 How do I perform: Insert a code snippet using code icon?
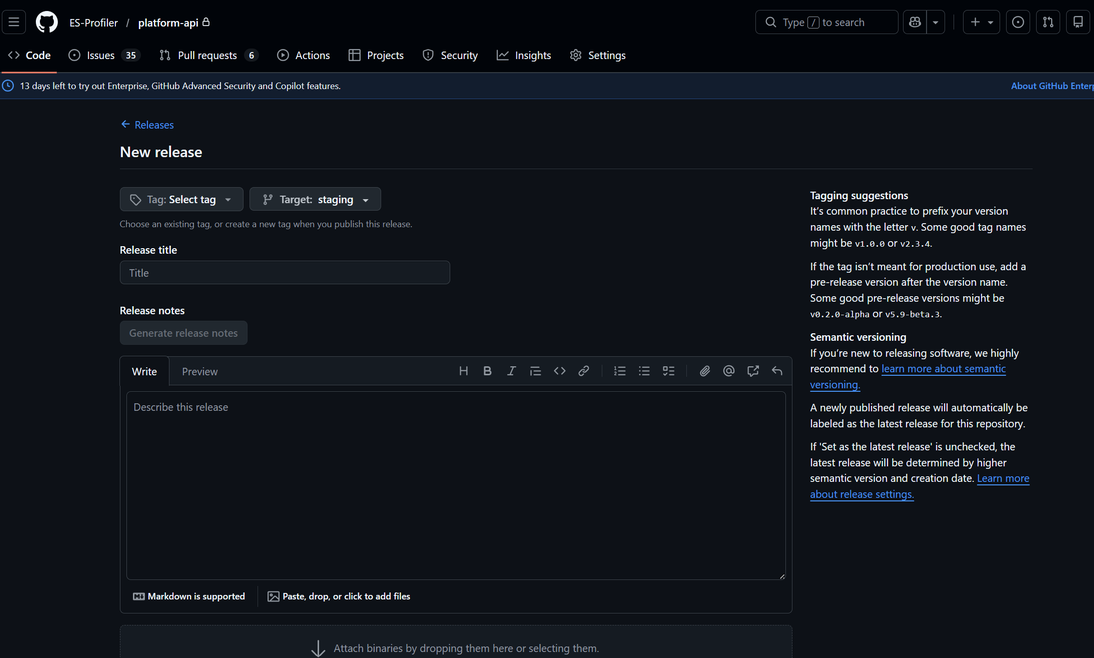[560, 371]
